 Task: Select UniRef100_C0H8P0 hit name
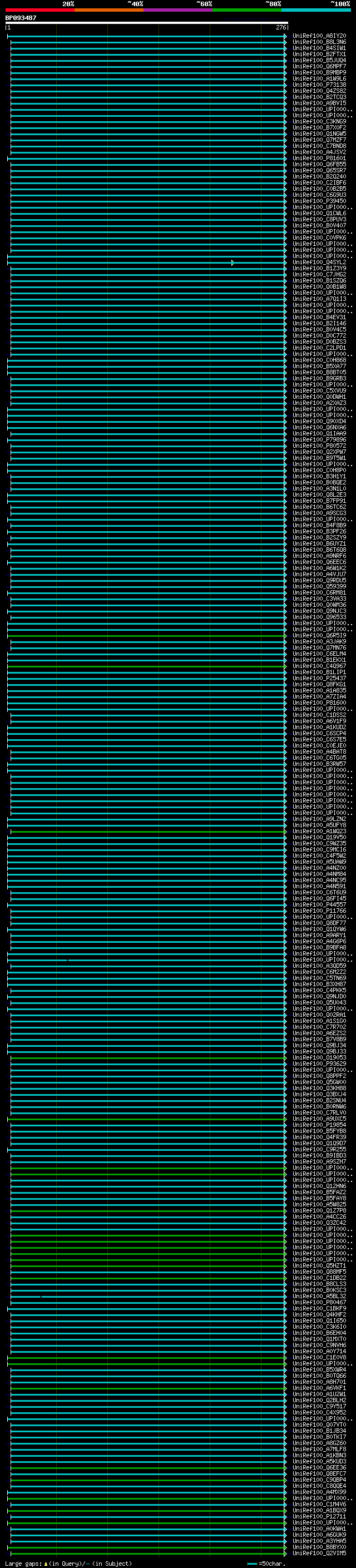(x=319, y=470)
